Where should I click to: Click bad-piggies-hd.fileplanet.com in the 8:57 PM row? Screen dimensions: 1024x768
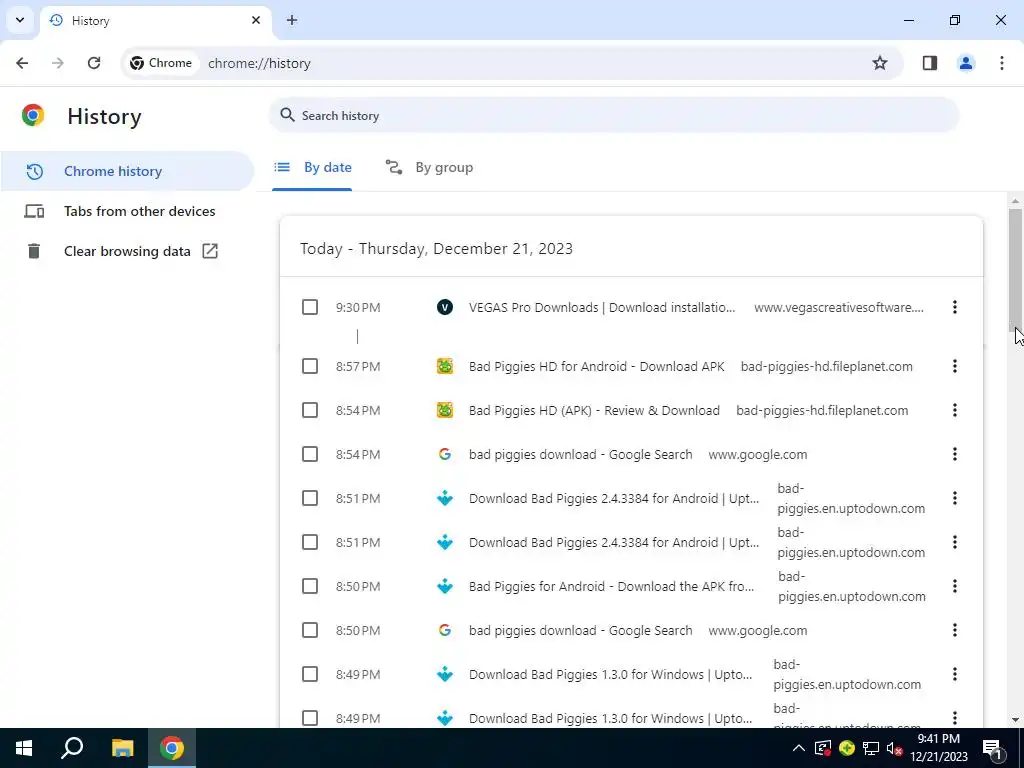[826, 367]
